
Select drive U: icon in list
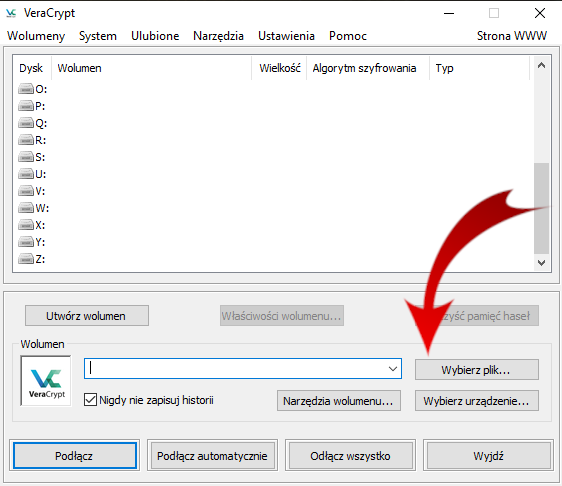26,174
